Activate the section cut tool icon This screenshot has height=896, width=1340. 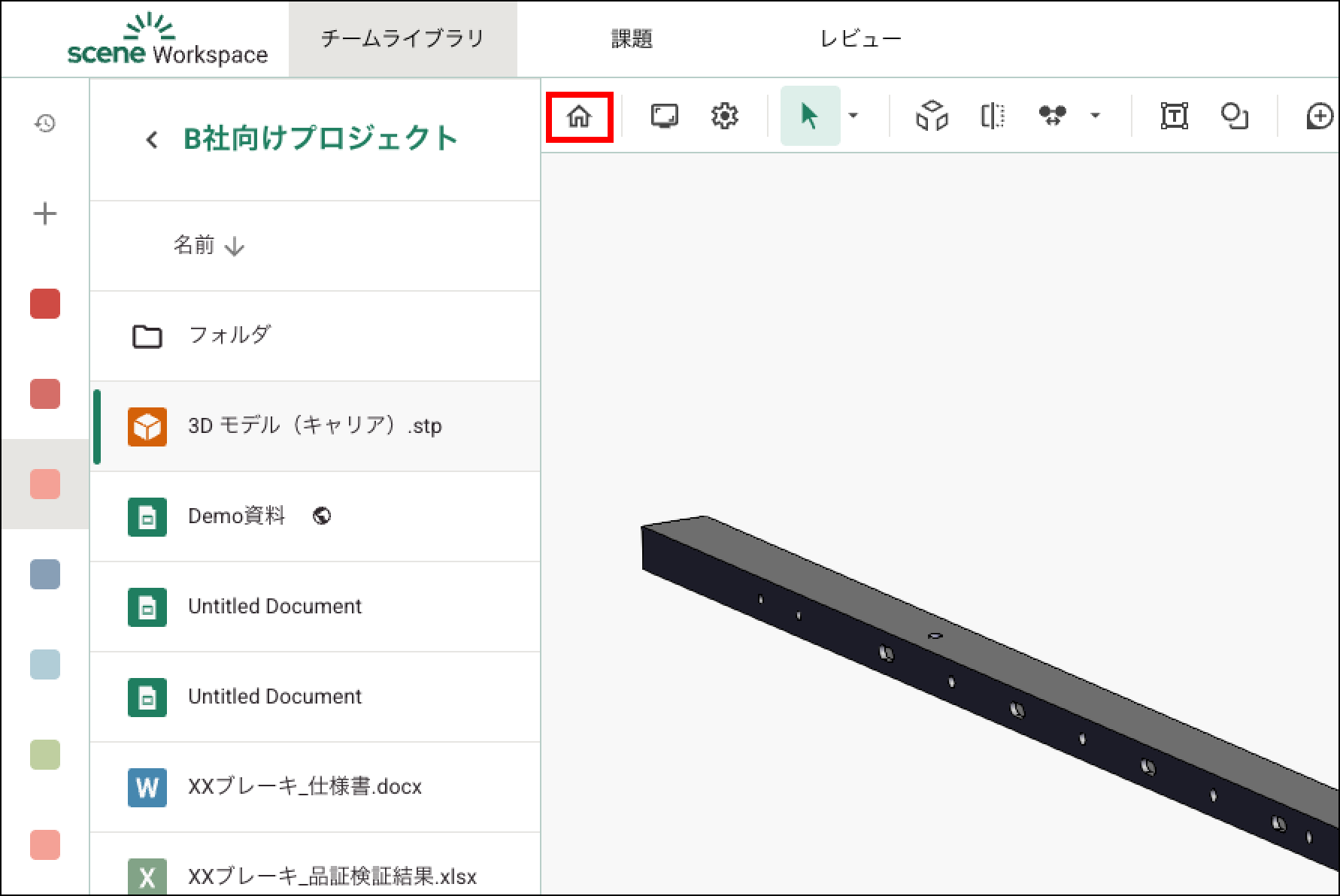993,117
